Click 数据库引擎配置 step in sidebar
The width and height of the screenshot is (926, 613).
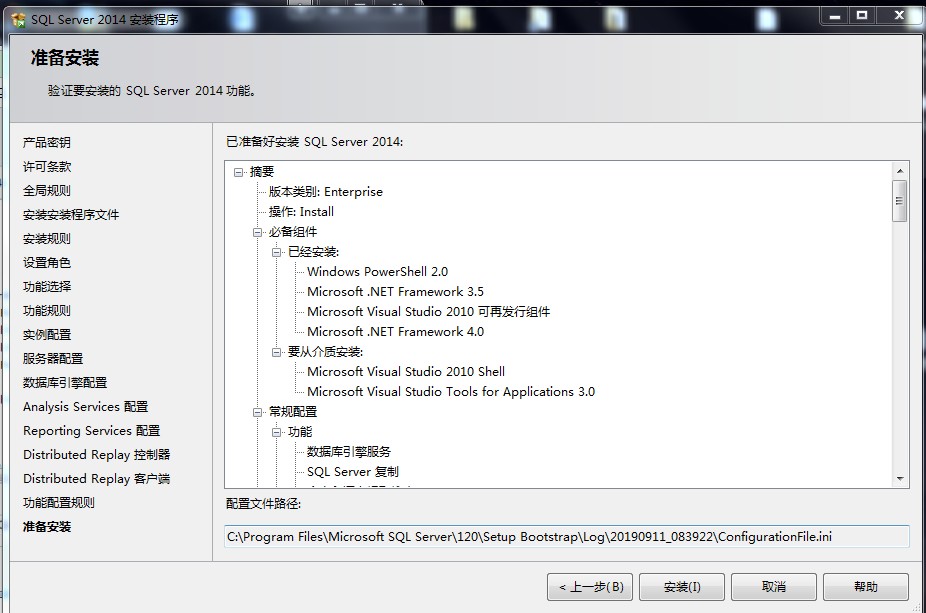[x=65, y=383]
